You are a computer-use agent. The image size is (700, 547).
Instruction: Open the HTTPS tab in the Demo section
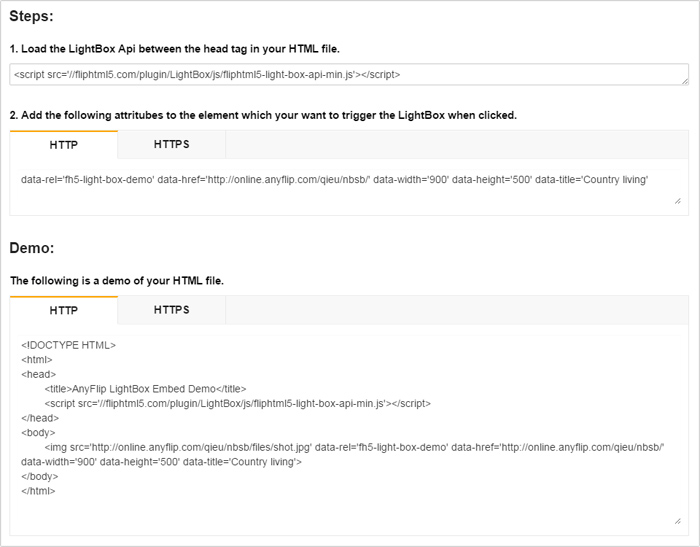(x=172, y=311)
